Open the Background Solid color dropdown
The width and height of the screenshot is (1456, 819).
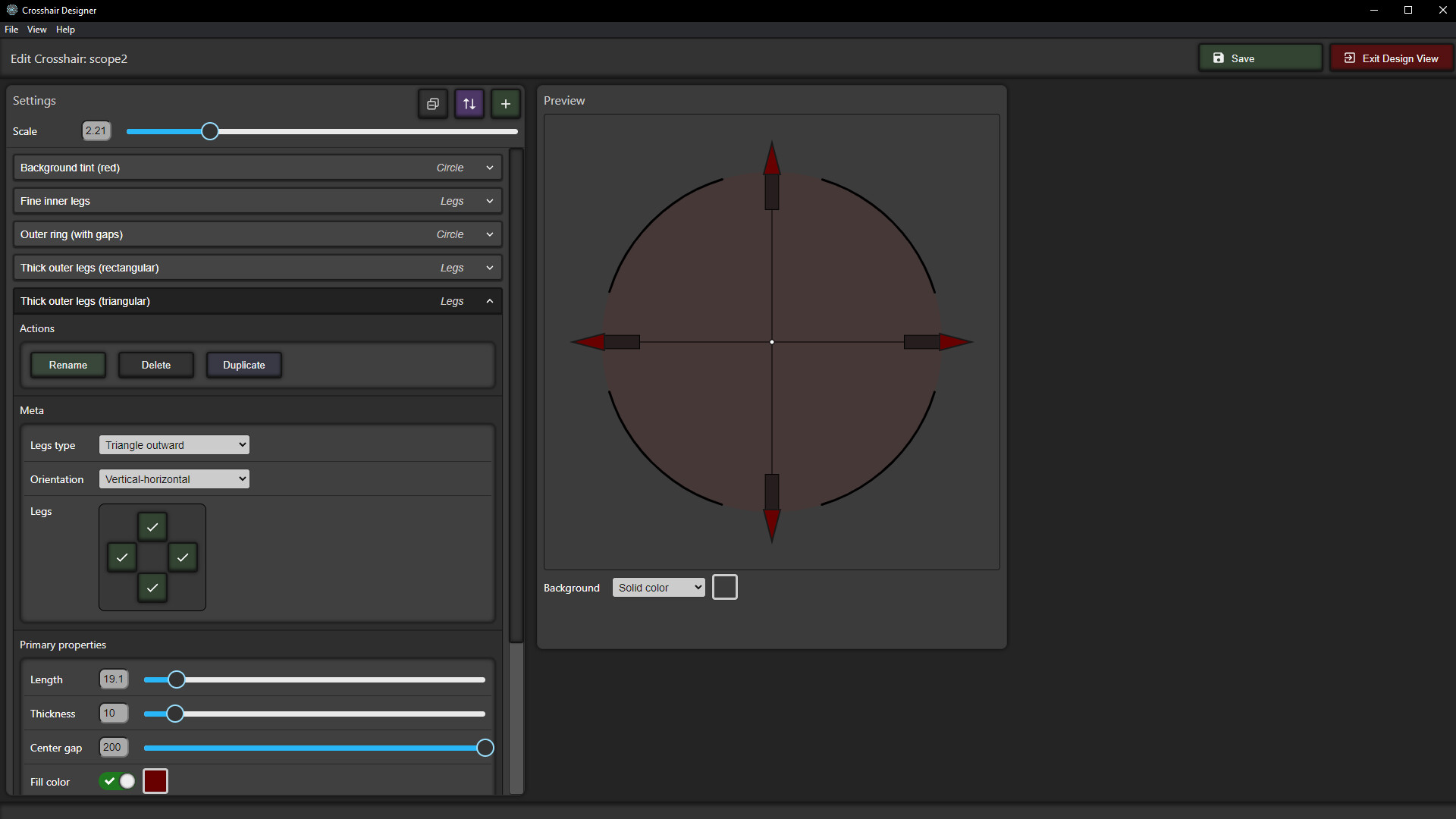coord(658,587)
